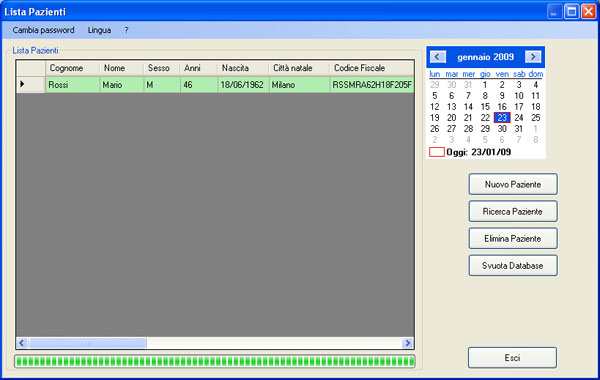Select grayed day 8 of next month

[536, 140]
